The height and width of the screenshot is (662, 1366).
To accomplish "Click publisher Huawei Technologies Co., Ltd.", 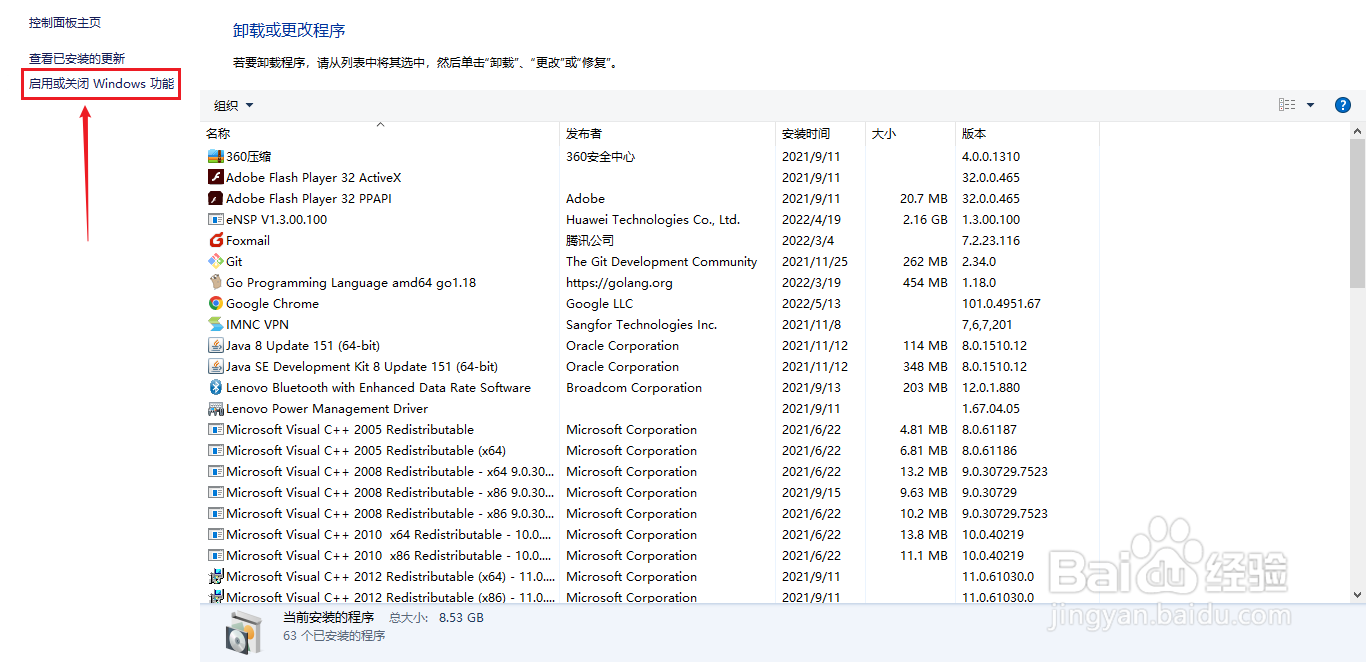I will (653, 219).
